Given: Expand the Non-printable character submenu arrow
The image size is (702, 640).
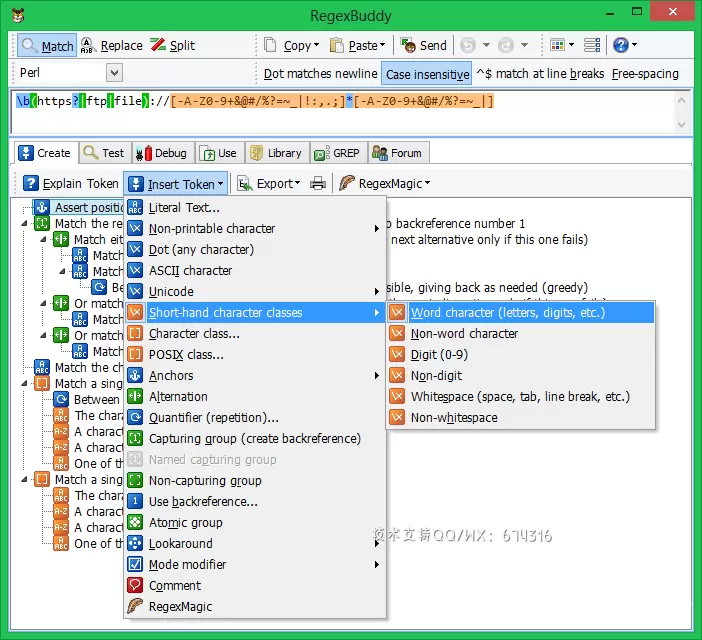Looking at the screenshot, I should (x=377, y=229).
